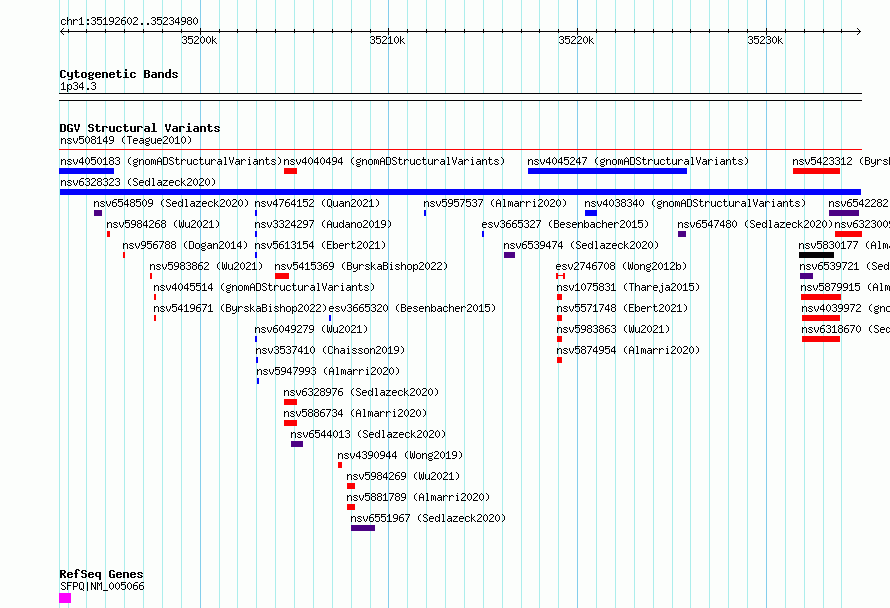Click the 35230k ruler position label
Screen dimensions: 890x608
[x=766, y=40]
